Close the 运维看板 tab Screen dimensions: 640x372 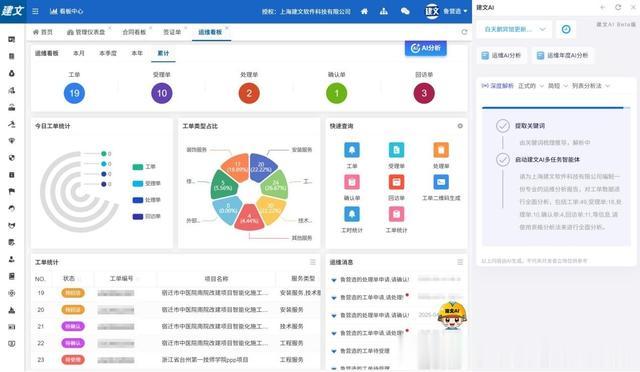pos(227,28)
